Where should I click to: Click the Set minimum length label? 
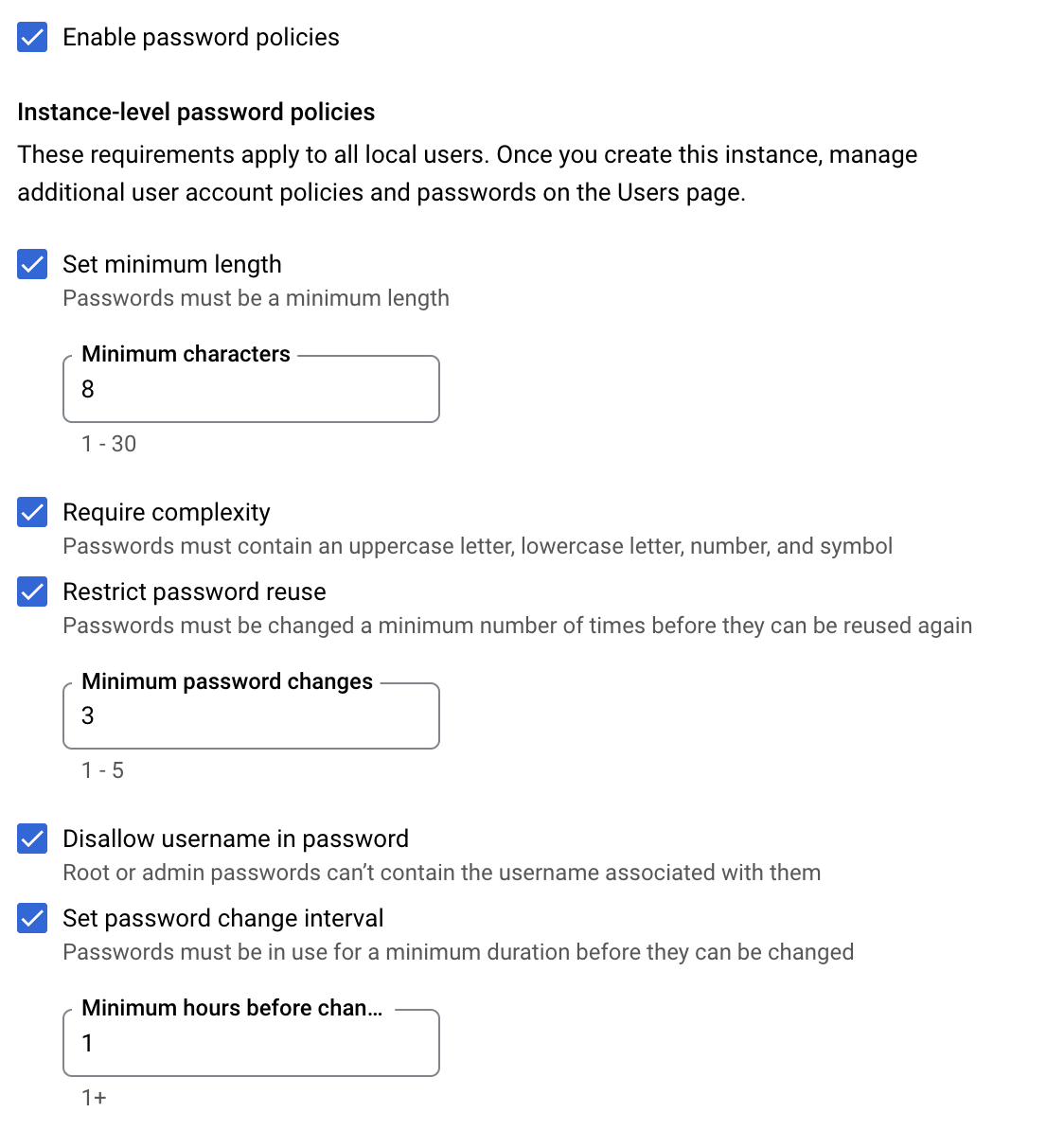(172, 265)
